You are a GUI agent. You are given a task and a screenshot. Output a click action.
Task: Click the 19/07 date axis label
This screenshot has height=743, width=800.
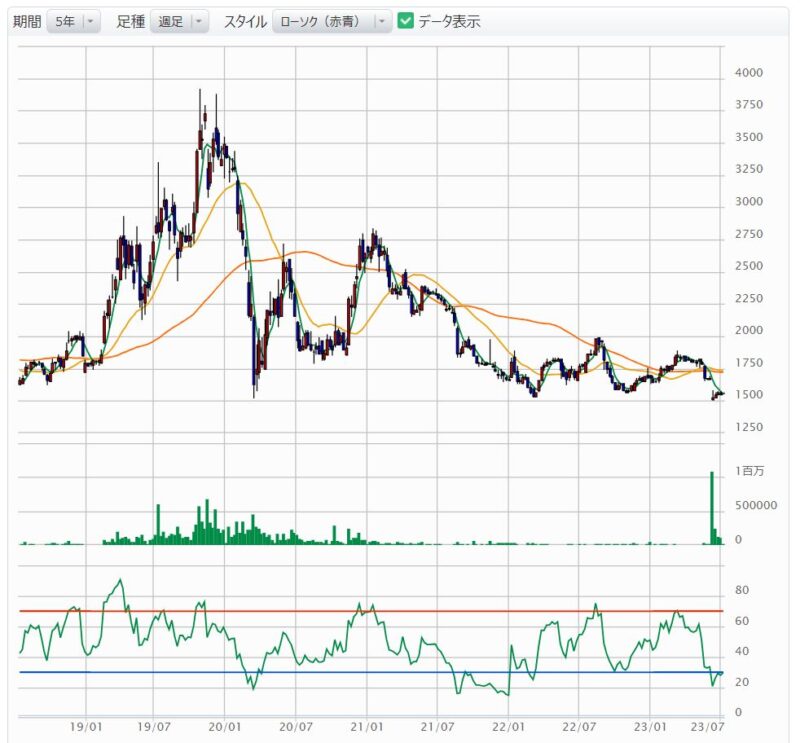[153, 726]
